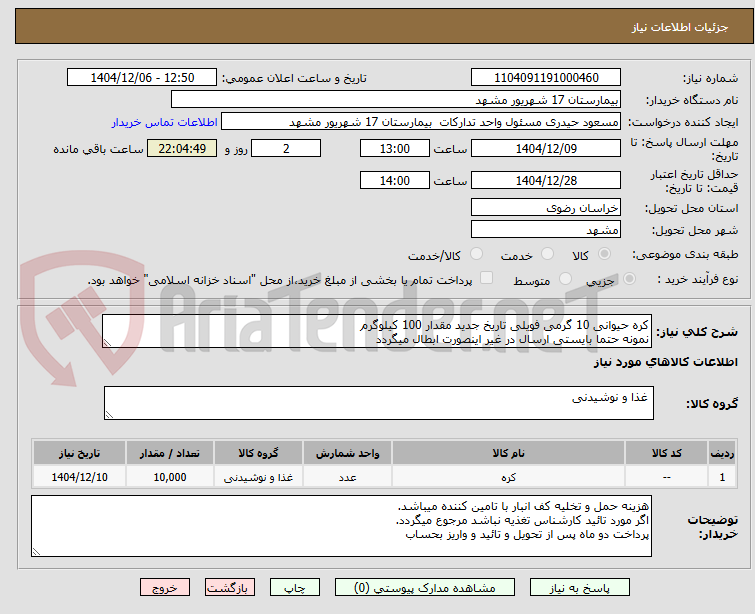Click the resize handle of توضیحات خریدار textarea
This screenshot has height=614, width=755.
(x=37, y=552)
